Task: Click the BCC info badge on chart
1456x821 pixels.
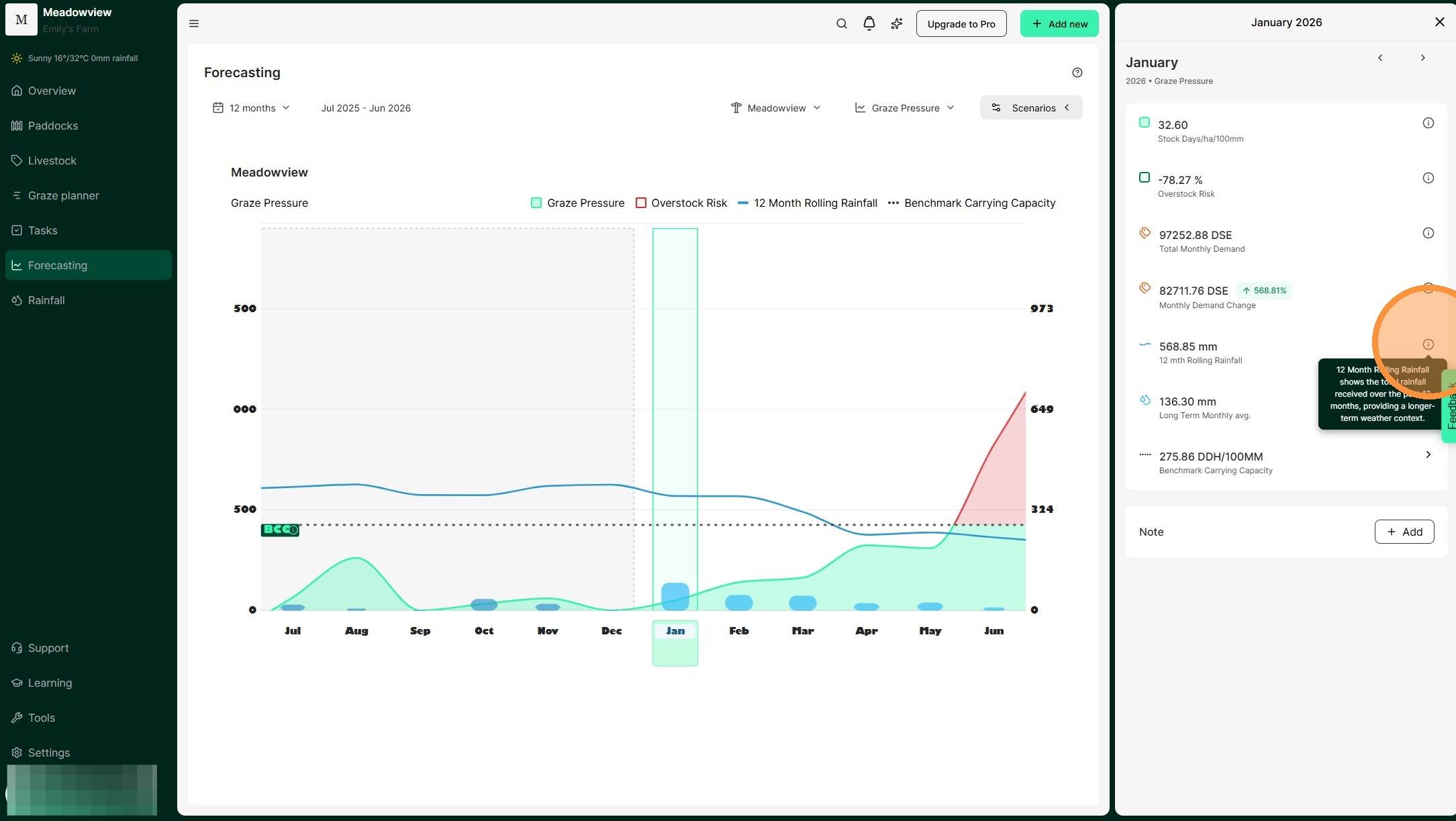Action: coord(280,530)
